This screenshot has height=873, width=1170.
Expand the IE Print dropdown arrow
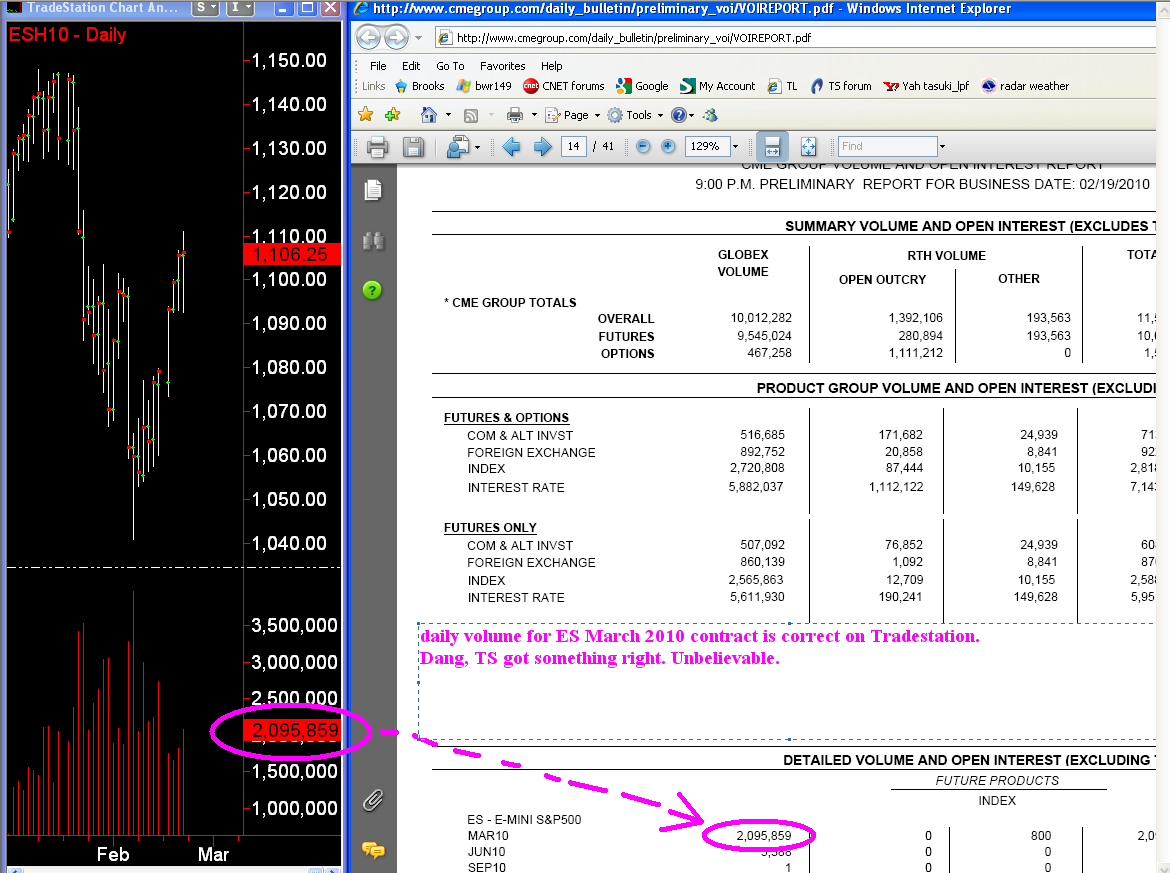click(534, 115)
